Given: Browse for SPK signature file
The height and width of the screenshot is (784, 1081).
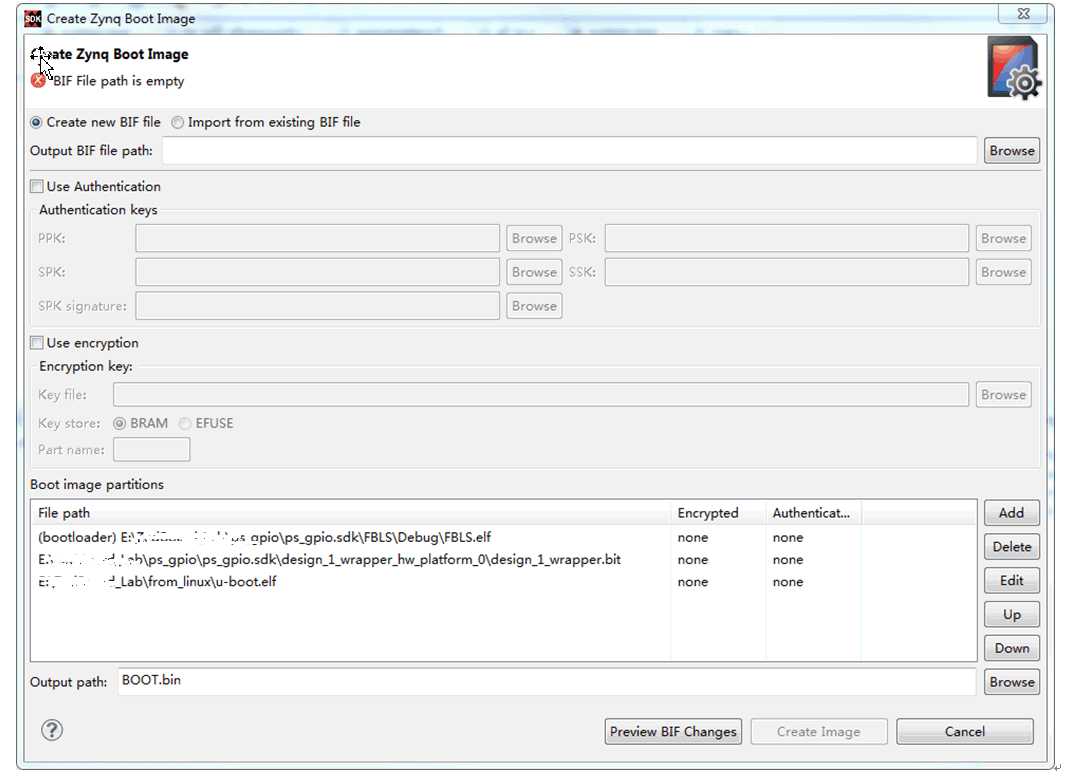Looking at the screenshot, I should [534, 305].
